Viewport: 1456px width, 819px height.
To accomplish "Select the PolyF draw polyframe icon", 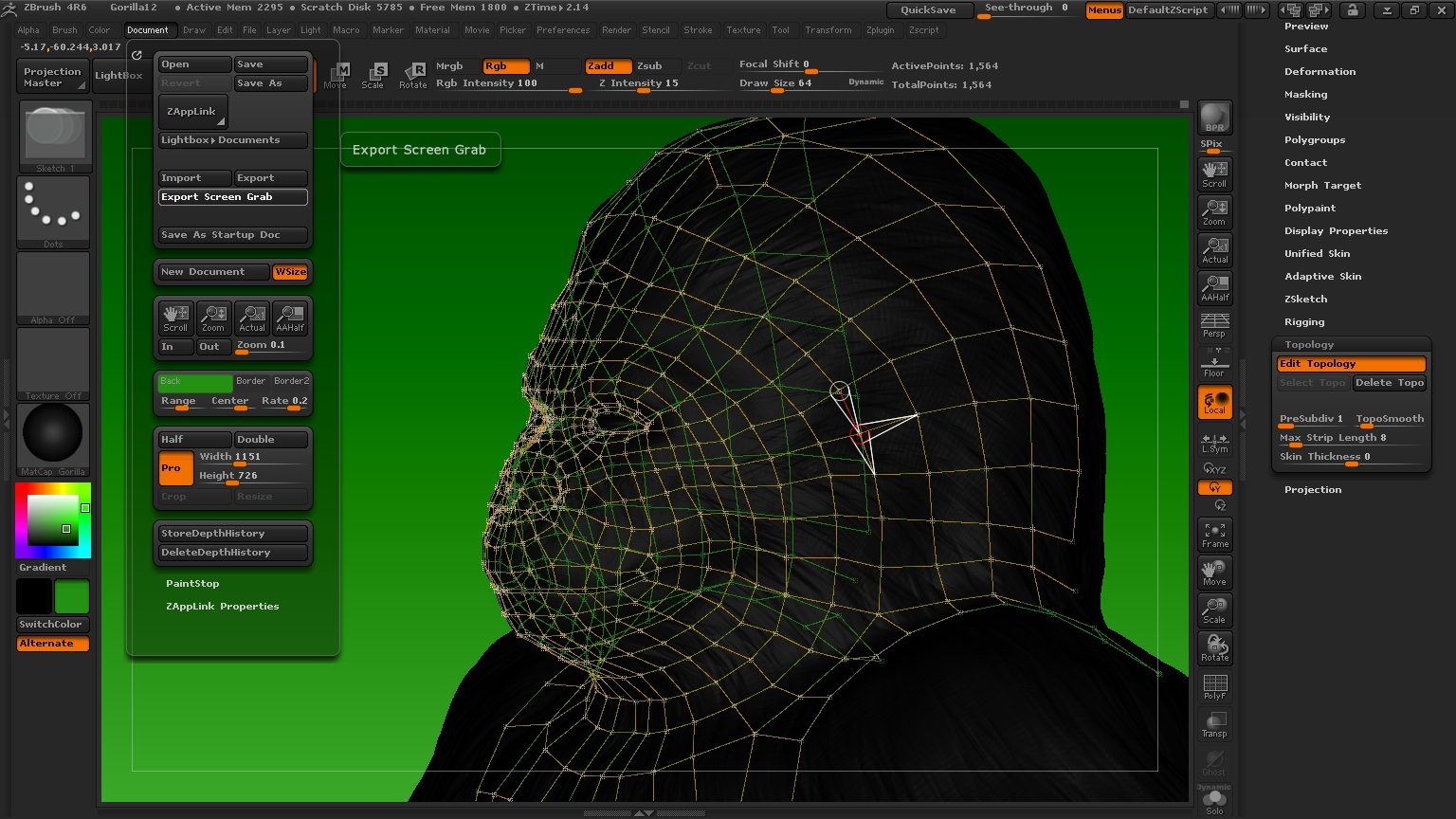I will coord(1214,686).
